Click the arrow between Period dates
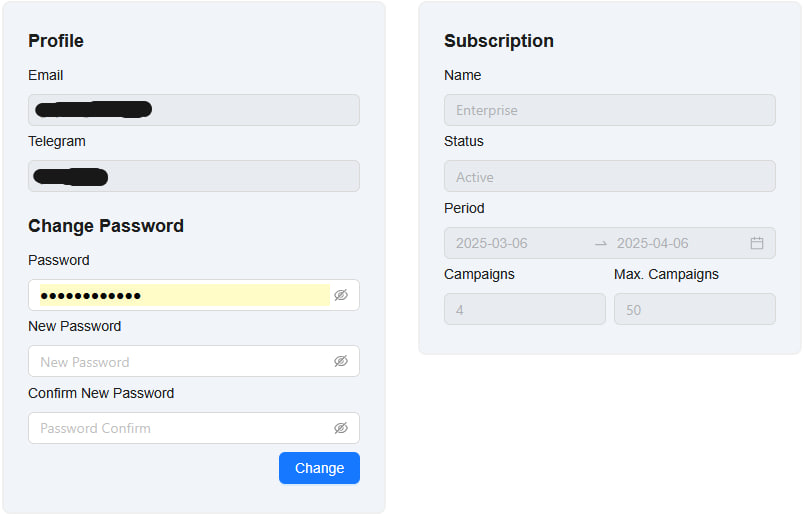Viewport: 803px width, 514px height. (x=601, y=243)
